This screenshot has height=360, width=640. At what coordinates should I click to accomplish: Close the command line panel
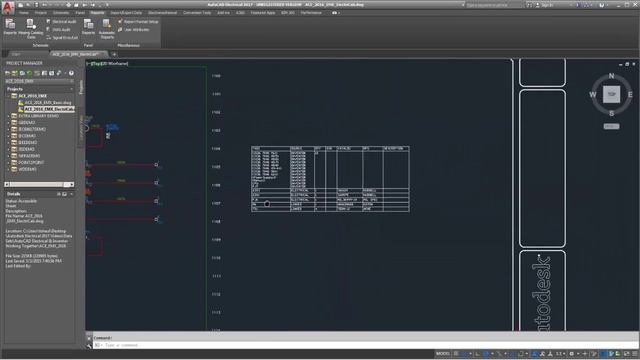[x=89, y=338]
